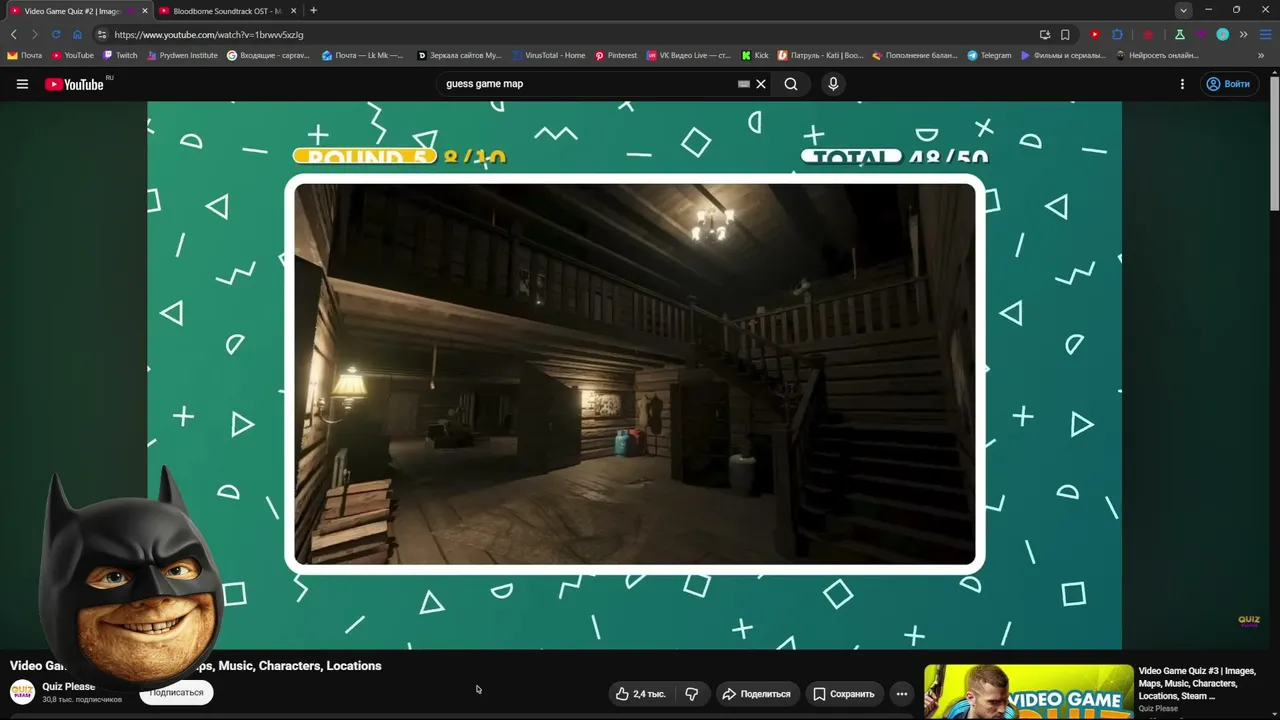The width and height of the screenshot is (1280, 720).
Task: Install the page as an app
Action: pos(1045,34)
